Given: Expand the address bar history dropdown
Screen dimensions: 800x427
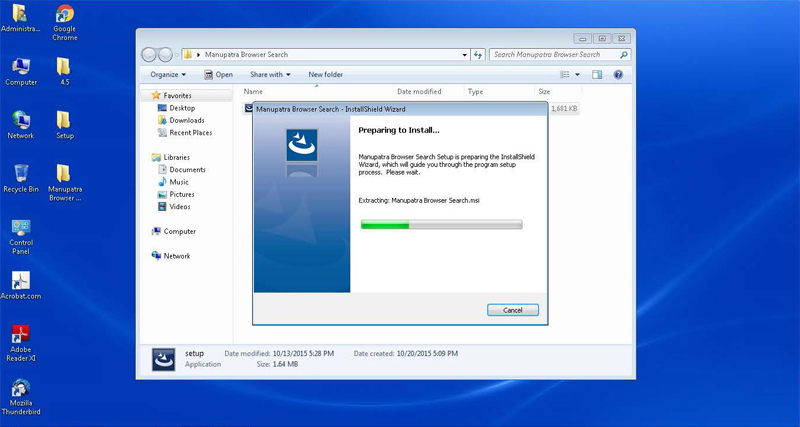Looking at the screenshot, I should click(464, 55).
